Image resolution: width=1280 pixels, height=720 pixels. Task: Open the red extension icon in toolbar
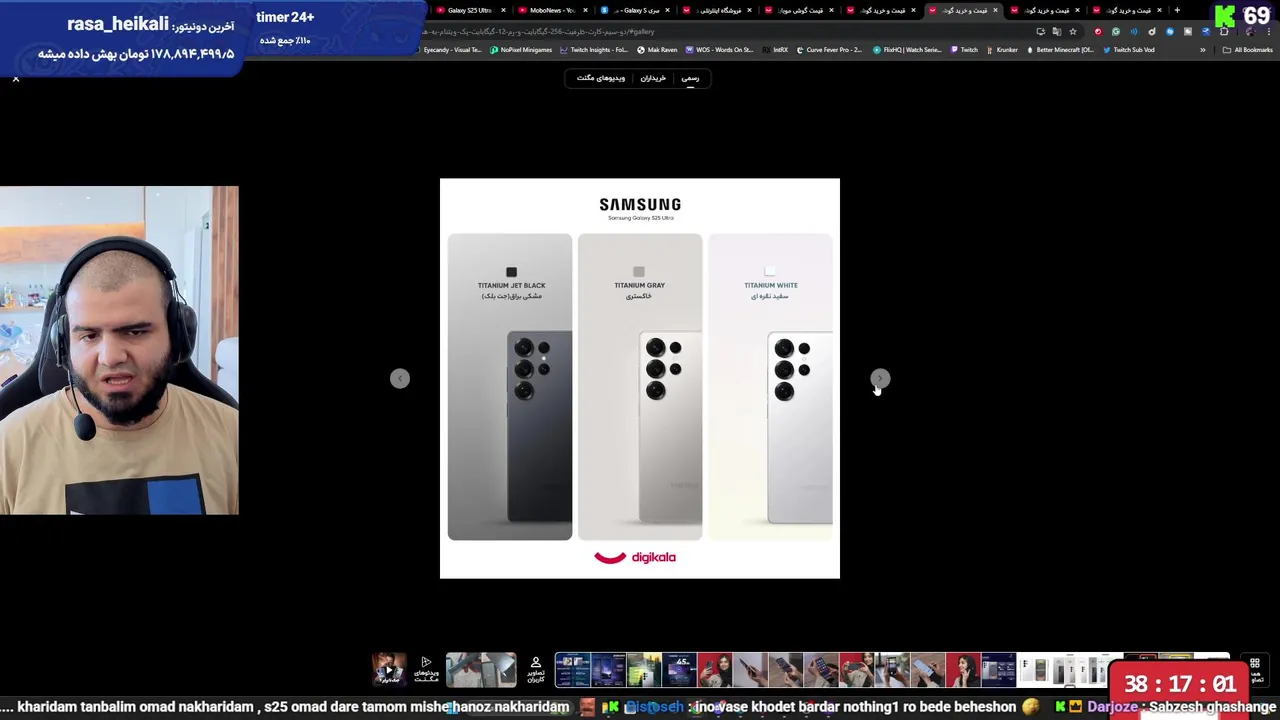tap(1098, 32)
